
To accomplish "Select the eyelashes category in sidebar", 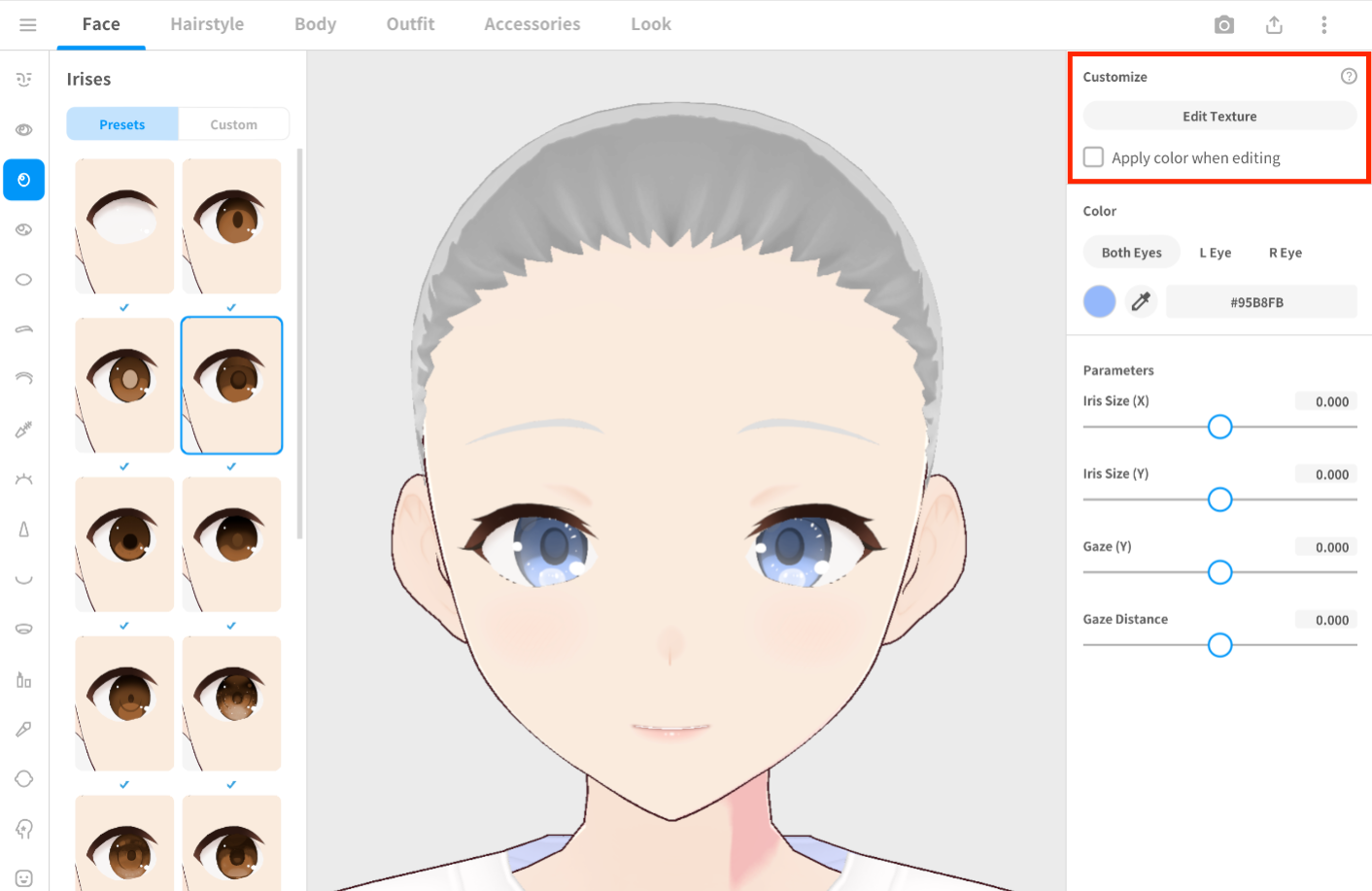I will [24, 479].
